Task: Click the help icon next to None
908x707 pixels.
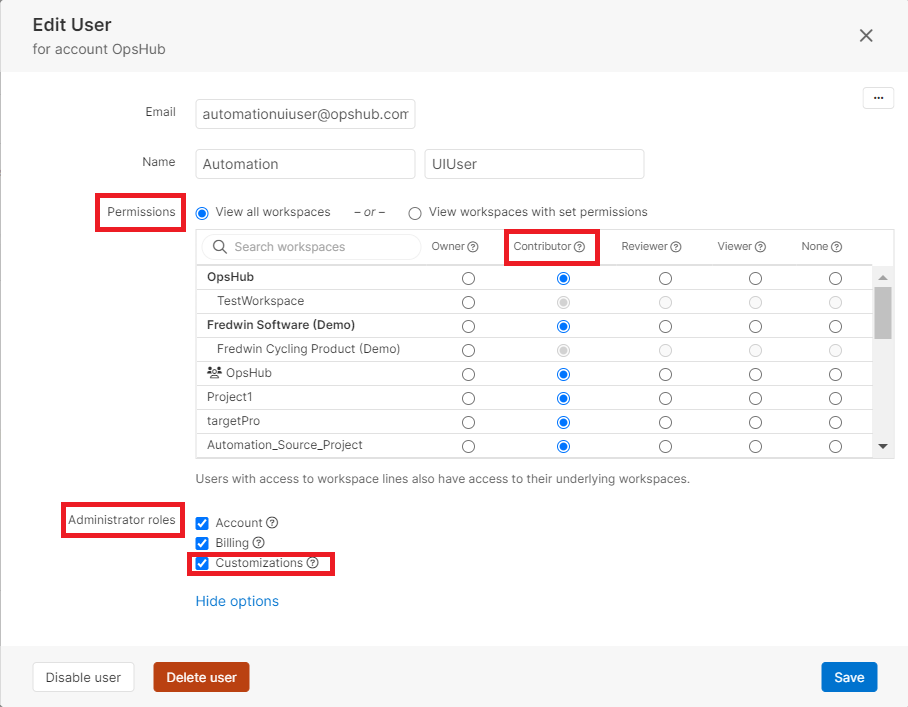Action: [x=836, y=247]
